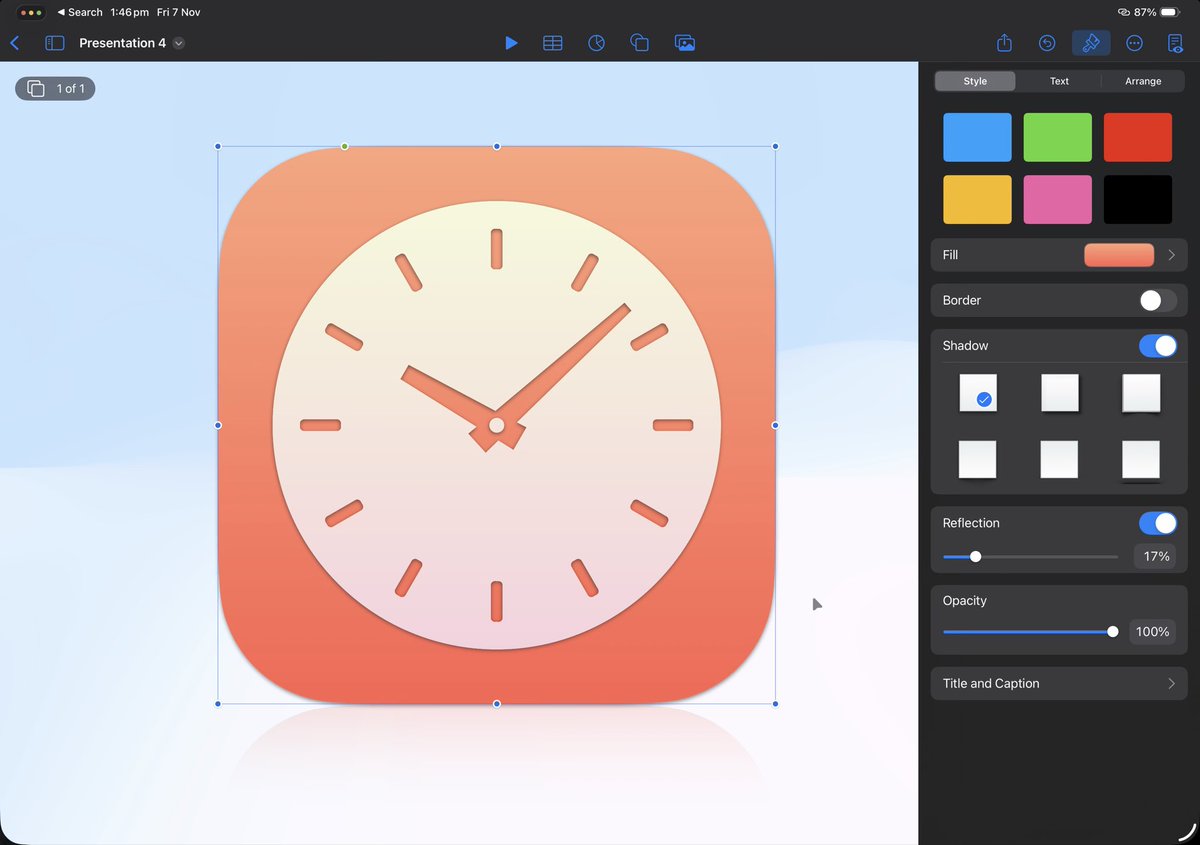Image resolution: width=1200 pixels, height=845 pixels.
Task: Select the bottom left shadow preset
Action: 978,460
